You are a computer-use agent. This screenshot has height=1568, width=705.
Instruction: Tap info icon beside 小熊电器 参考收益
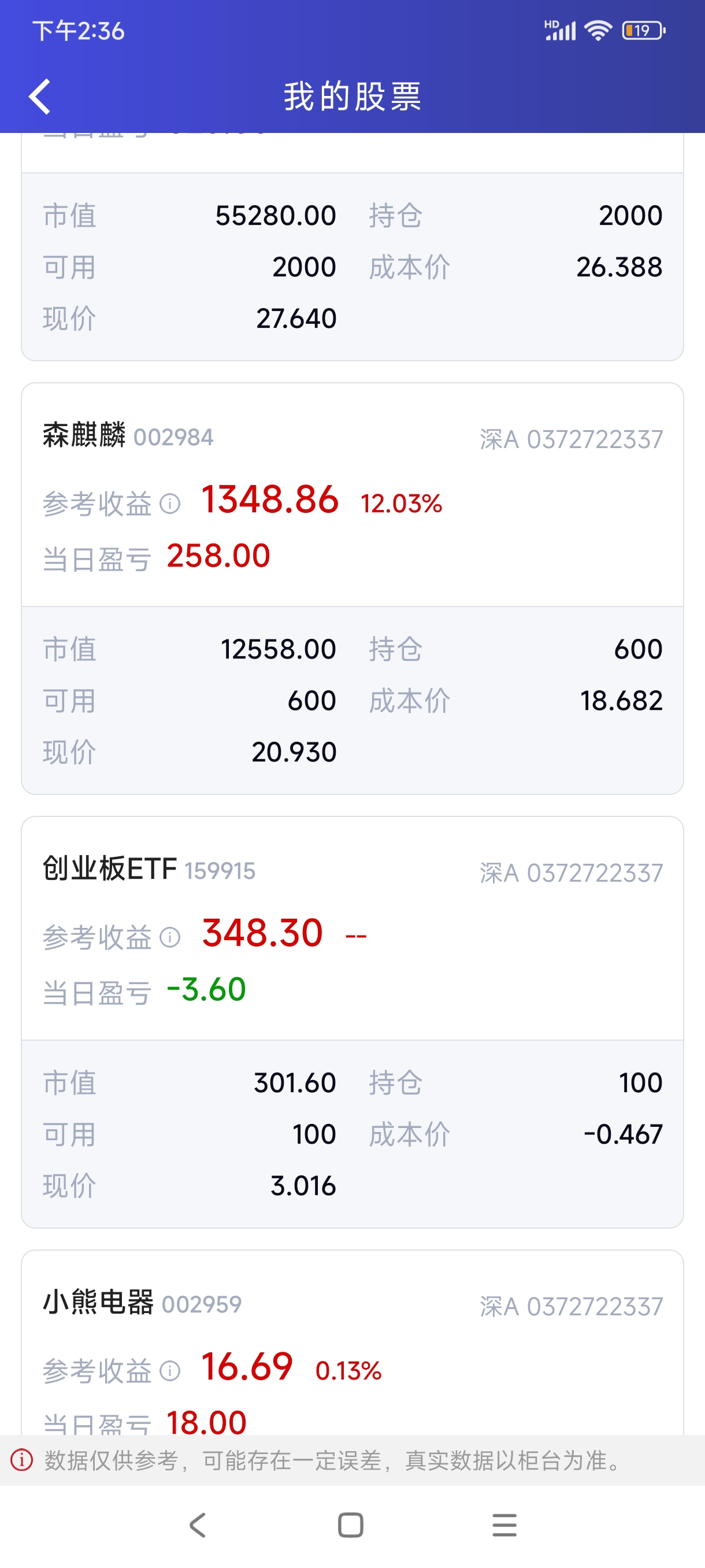tap(170, 1371)
